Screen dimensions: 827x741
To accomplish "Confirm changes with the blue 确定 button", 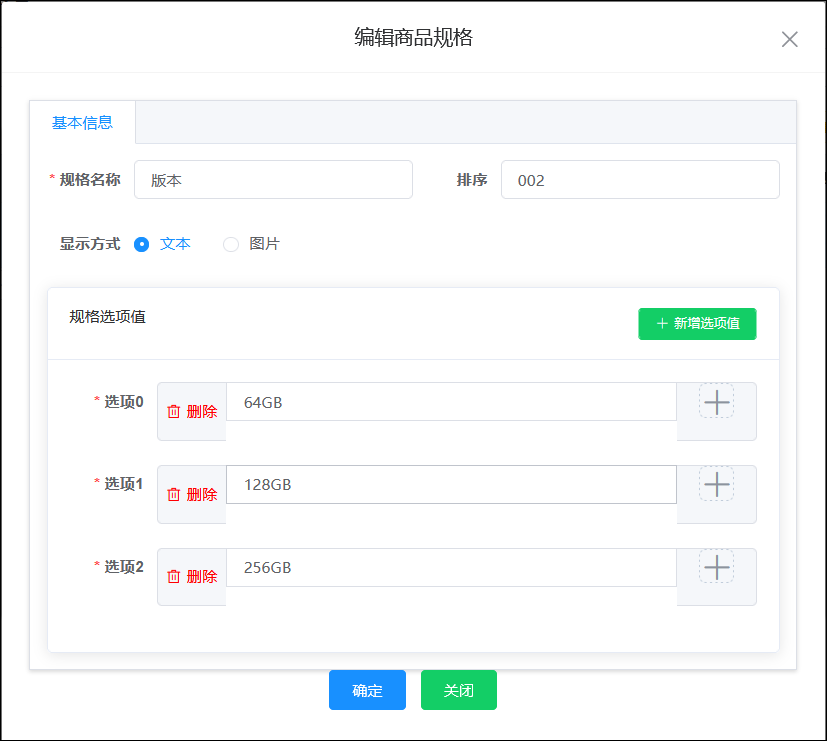I will [367, 690].
